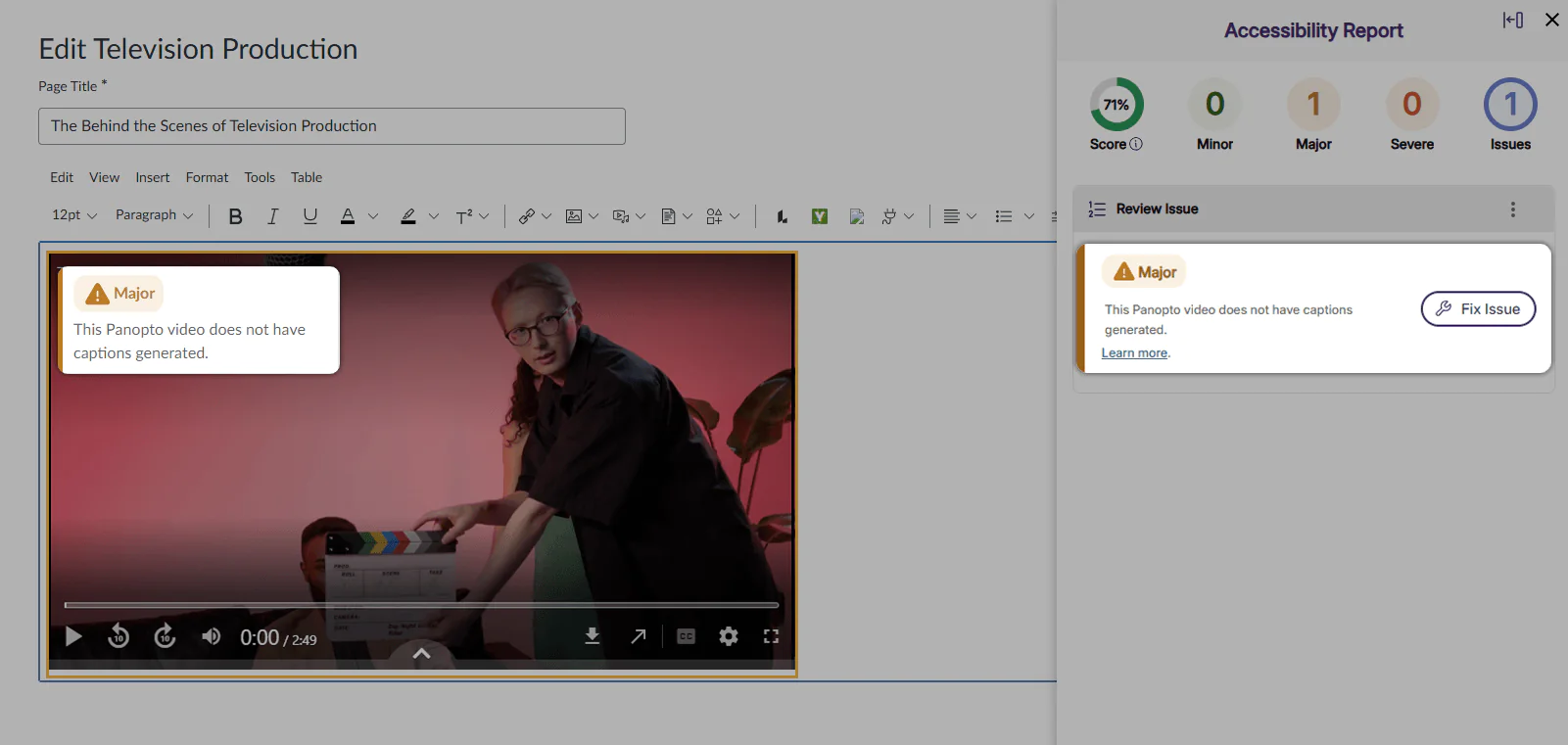Image resolution: width=1568 pixels, height=745 pixels.
Task: Open media options dropdown arrow
Action: 641,216
